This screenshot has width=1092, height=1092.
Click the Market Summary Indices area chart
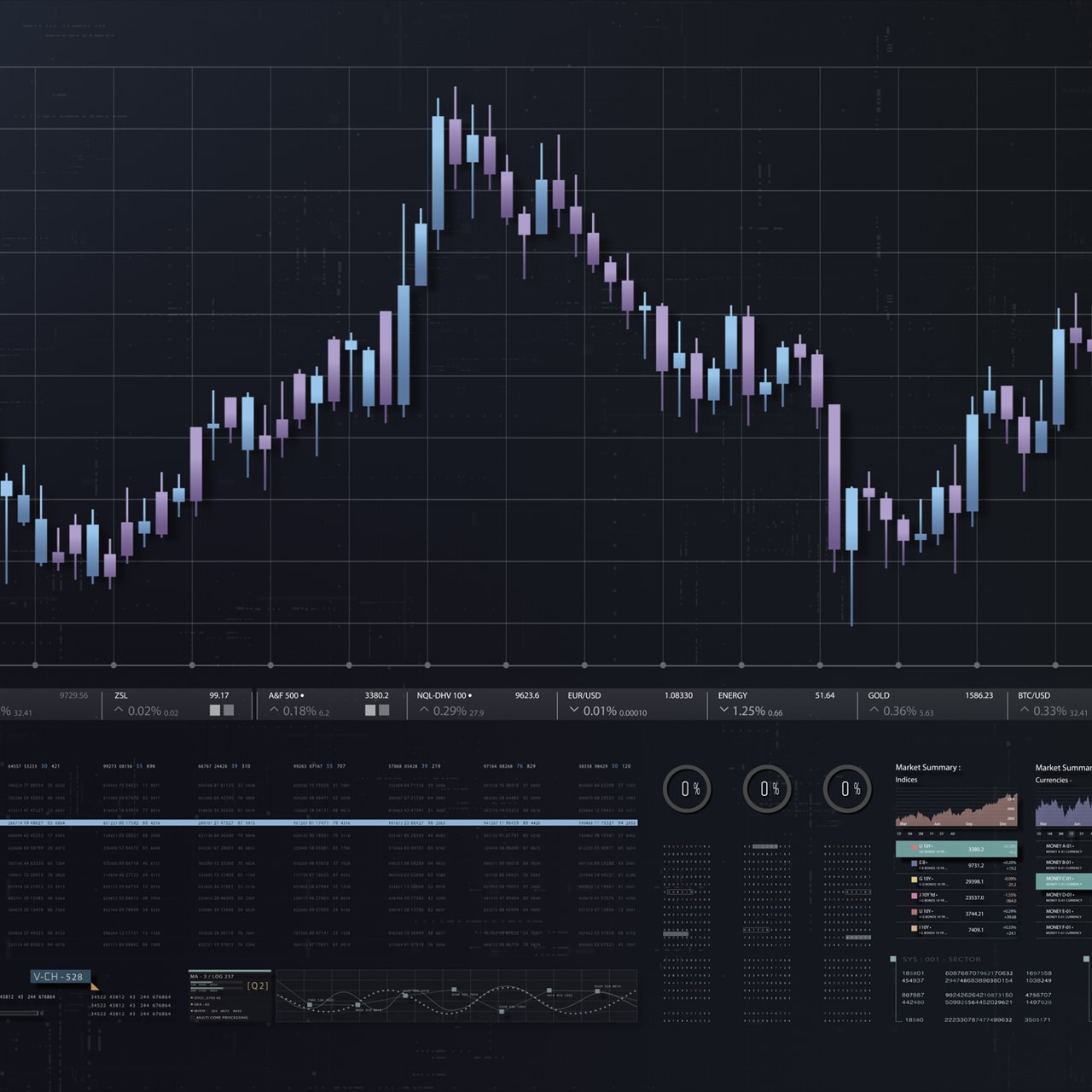coord(956,810)
